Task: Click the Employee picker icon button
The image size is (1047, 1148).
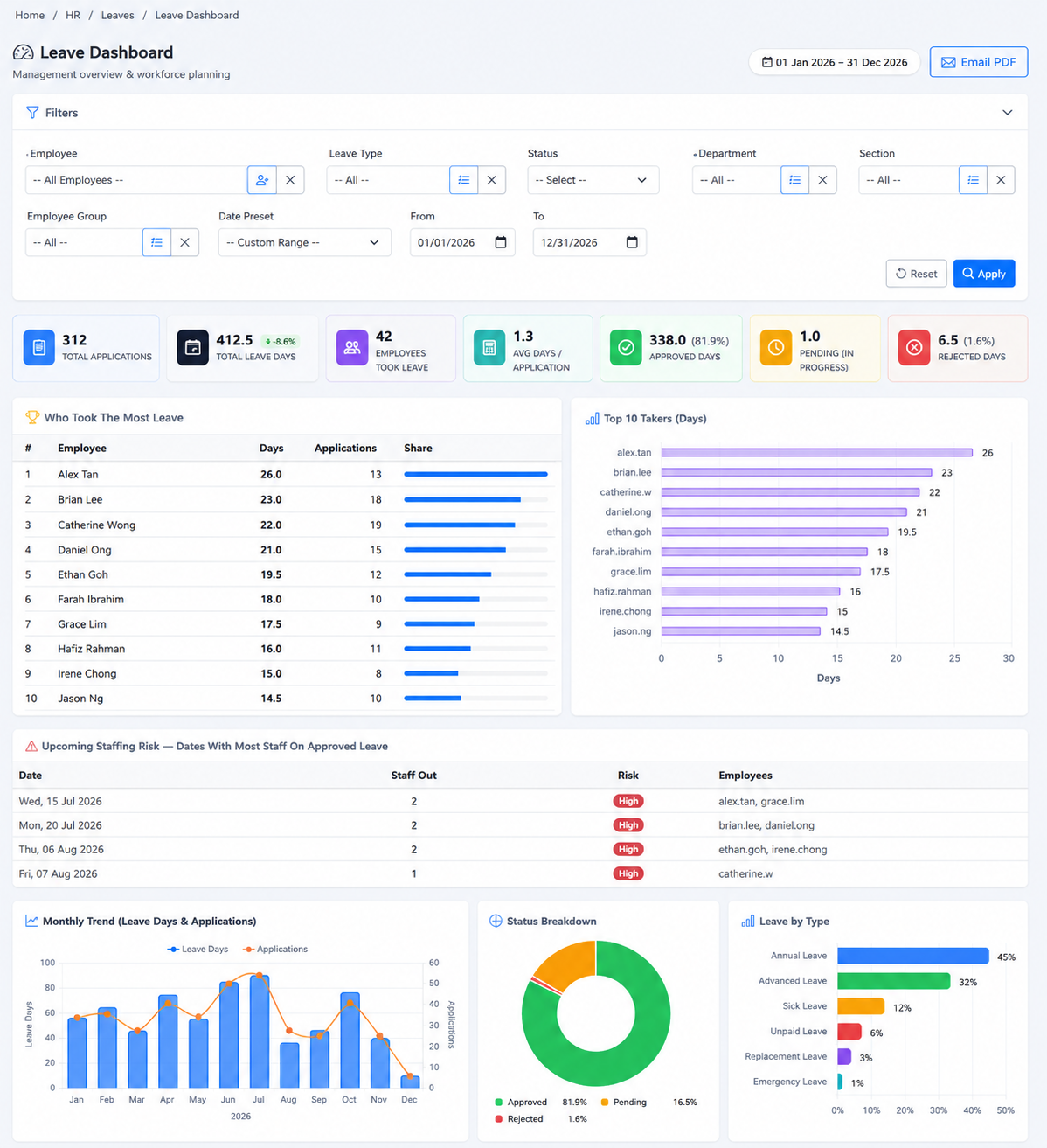Action: coord(261,180)
